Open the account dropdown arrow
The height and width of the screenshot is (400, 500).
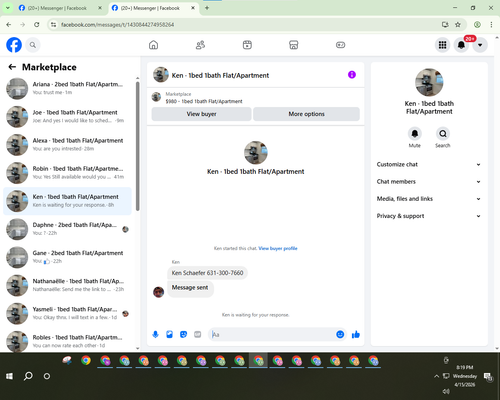coord(480,45)
